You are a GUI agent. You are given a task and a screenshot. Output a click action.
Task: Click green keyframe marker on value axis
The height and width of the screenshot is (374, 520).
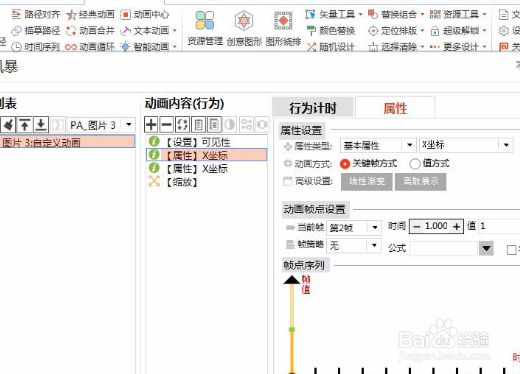292,330
